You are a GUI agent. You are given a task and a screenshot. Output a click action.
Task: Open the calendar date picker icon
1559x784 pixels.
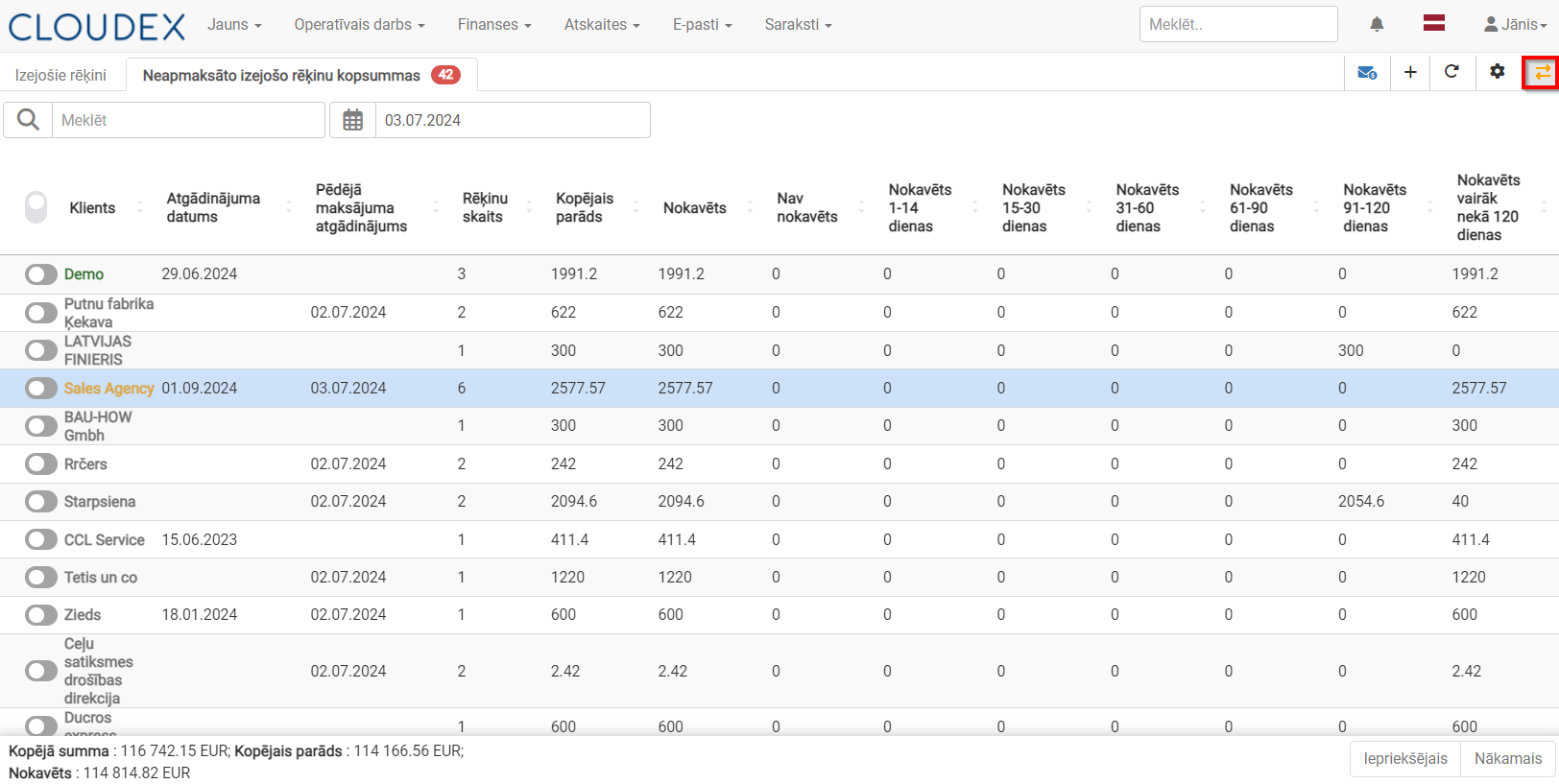353,120
